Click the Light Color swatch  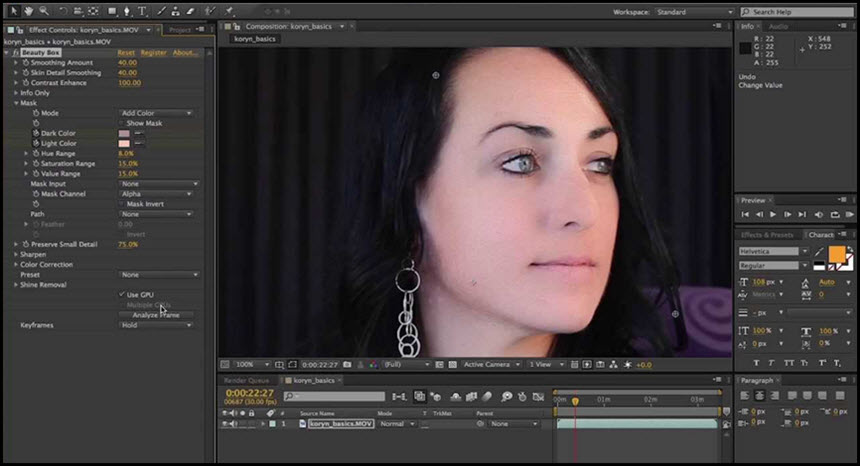(125, 144)
